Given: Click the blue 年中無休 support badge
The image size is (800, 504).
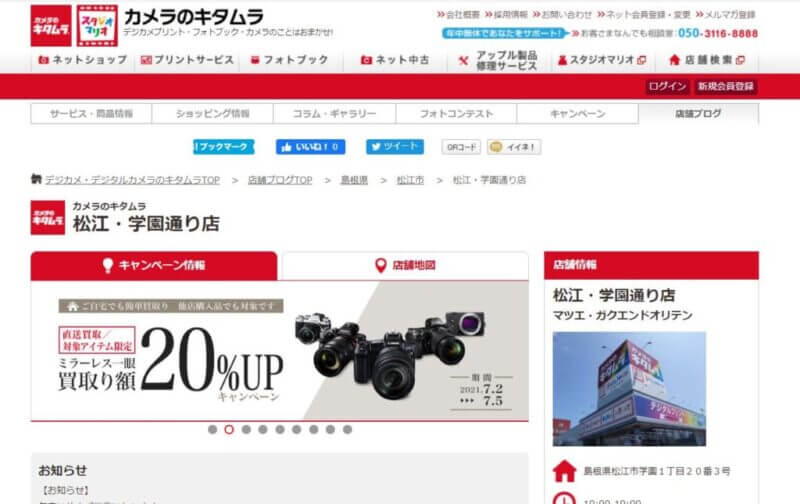Looking at the screenshot, I should point(505,33).
